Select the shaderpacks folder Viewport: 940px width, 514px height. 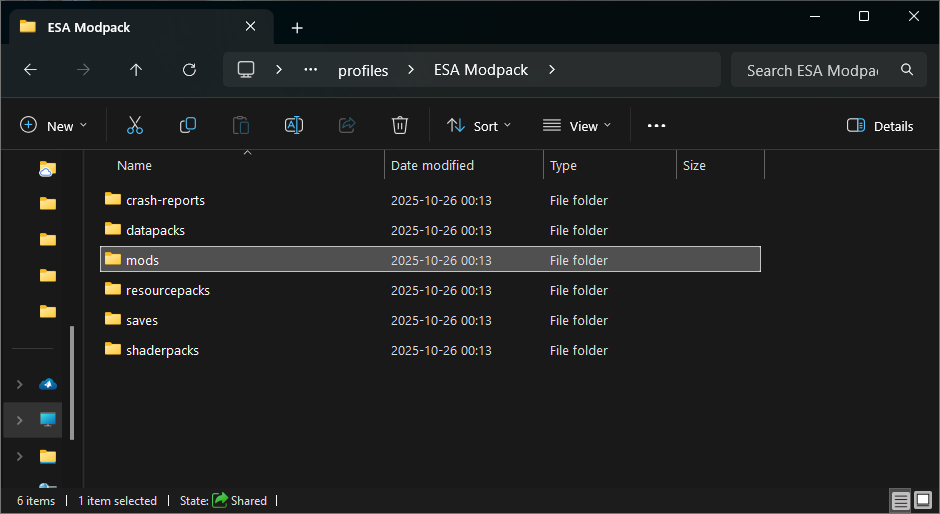[162, 350]
